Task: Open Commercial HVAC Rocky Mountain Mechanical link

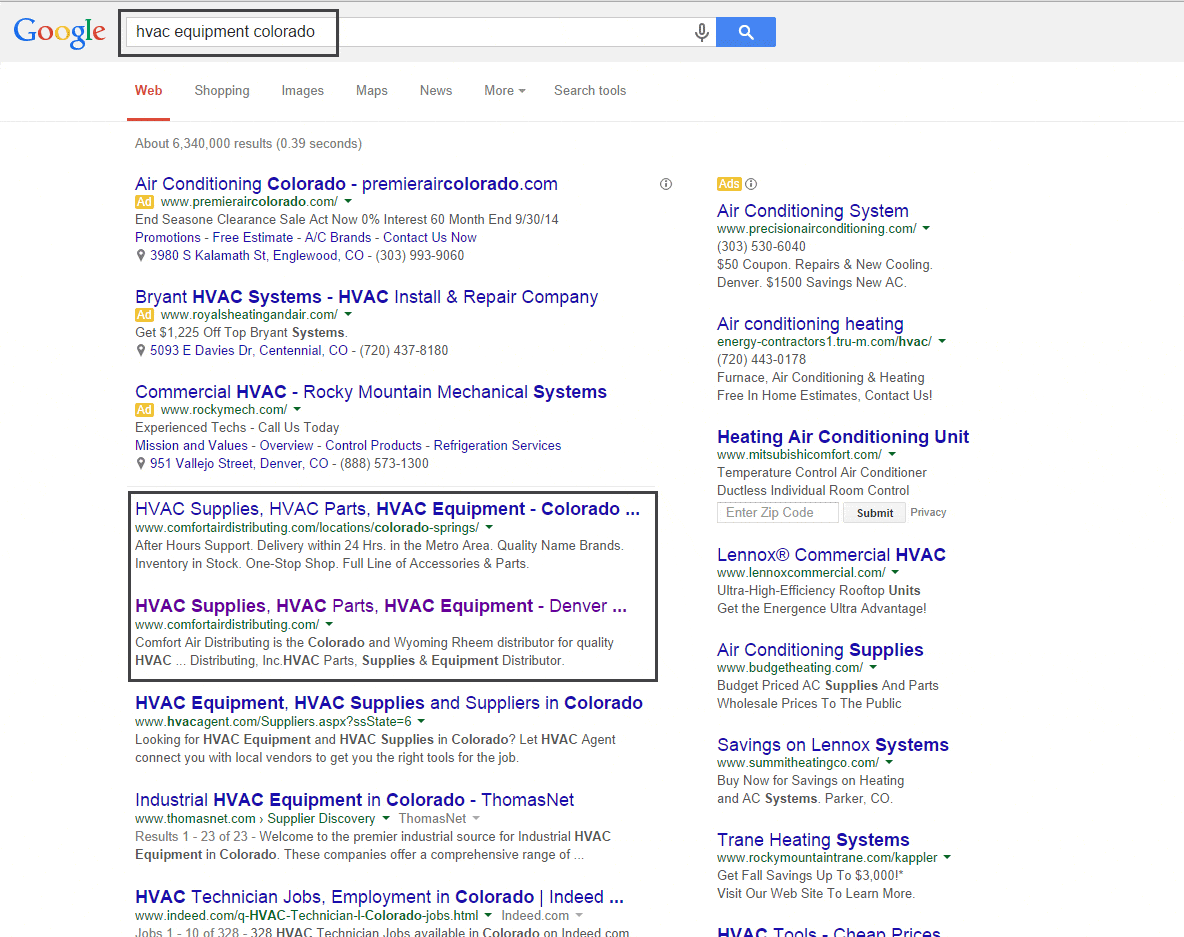Action: click(371, 392)
